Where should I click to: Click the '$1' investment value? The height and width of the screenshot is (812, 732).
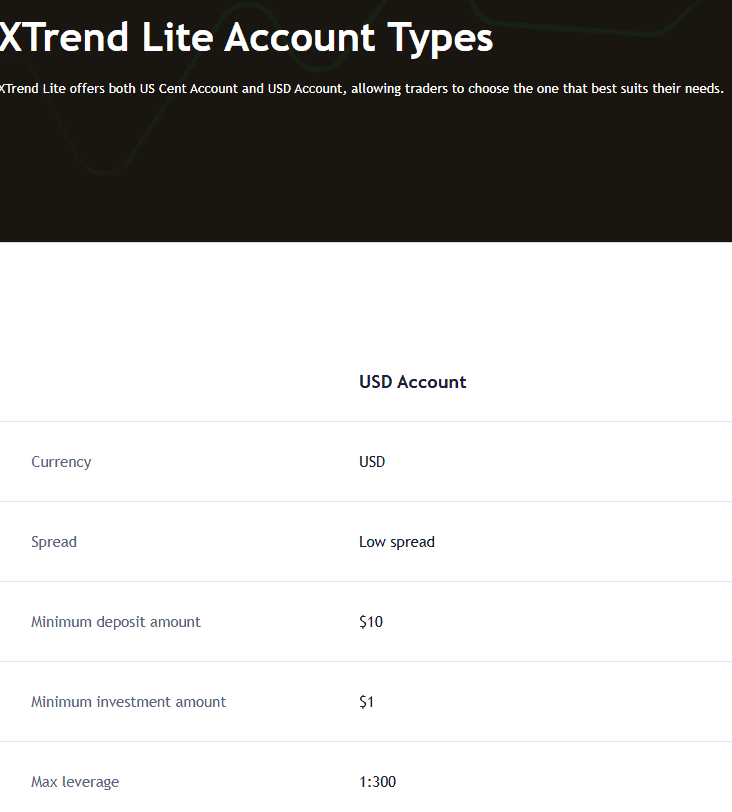pyautogui.click(x=366, y=702)
